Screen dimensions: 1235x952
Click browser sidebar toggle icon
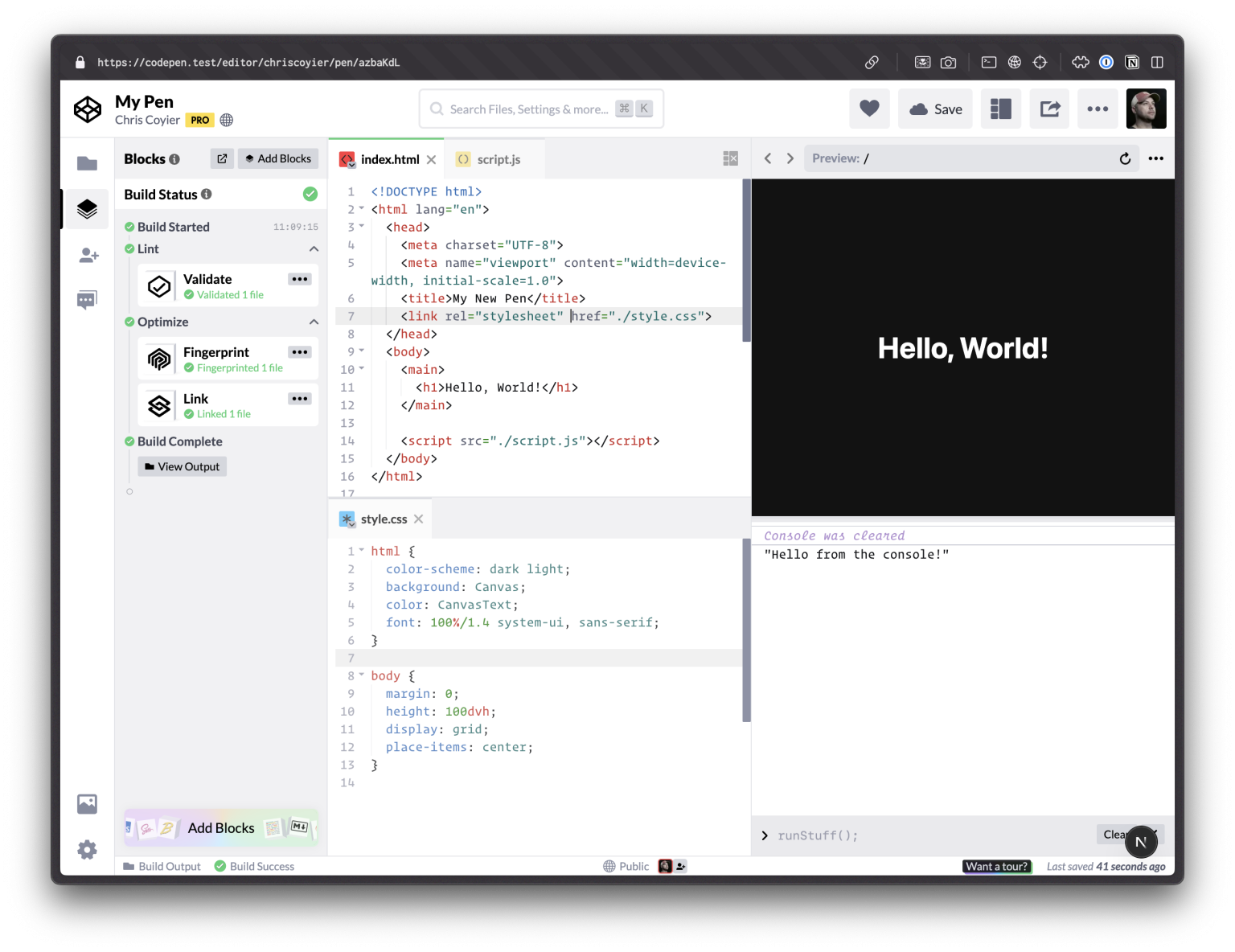point(1157,62)
